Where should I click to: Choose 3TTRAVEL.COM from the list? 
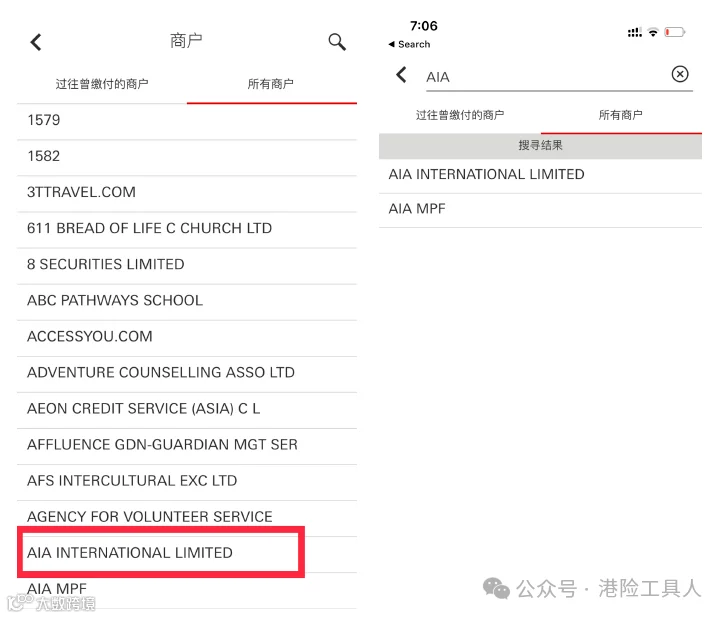(x=187, y=192)
